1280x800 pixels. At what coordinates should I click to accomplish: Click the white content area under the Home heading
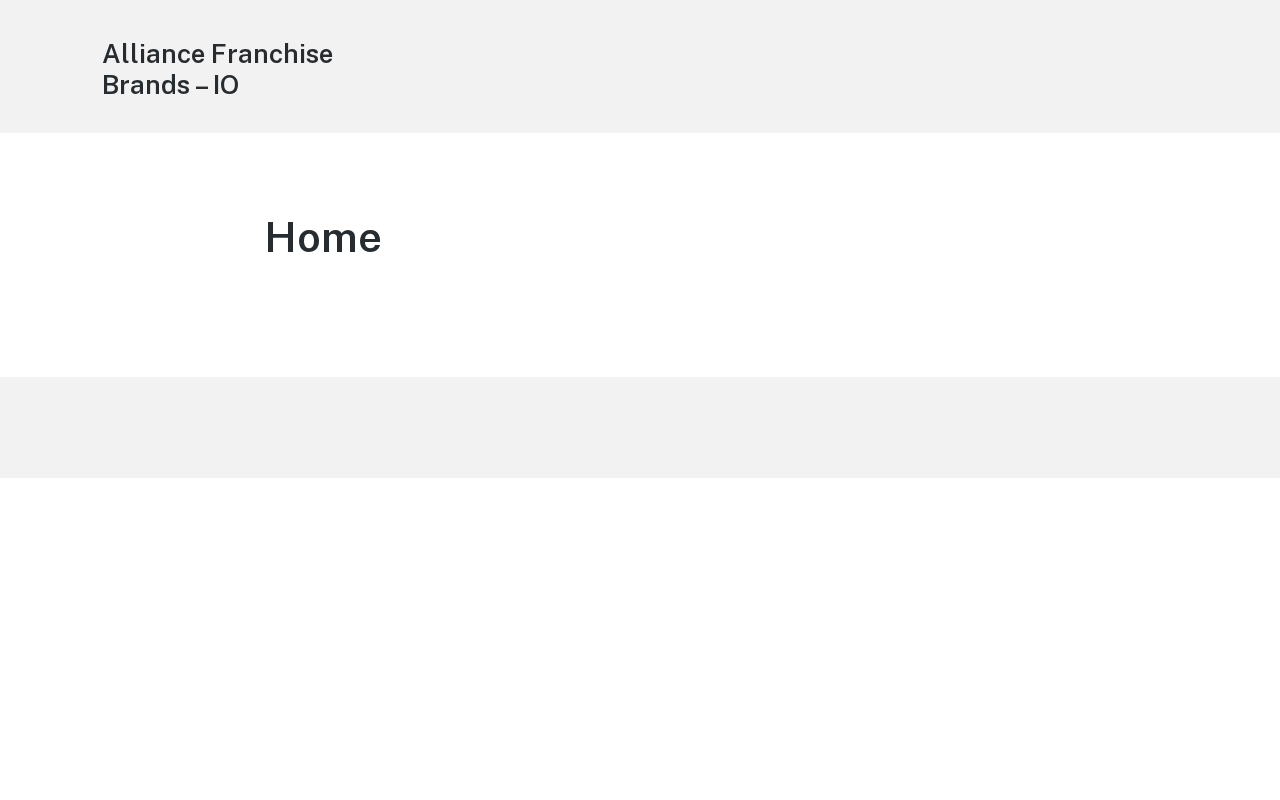(640, 320)
